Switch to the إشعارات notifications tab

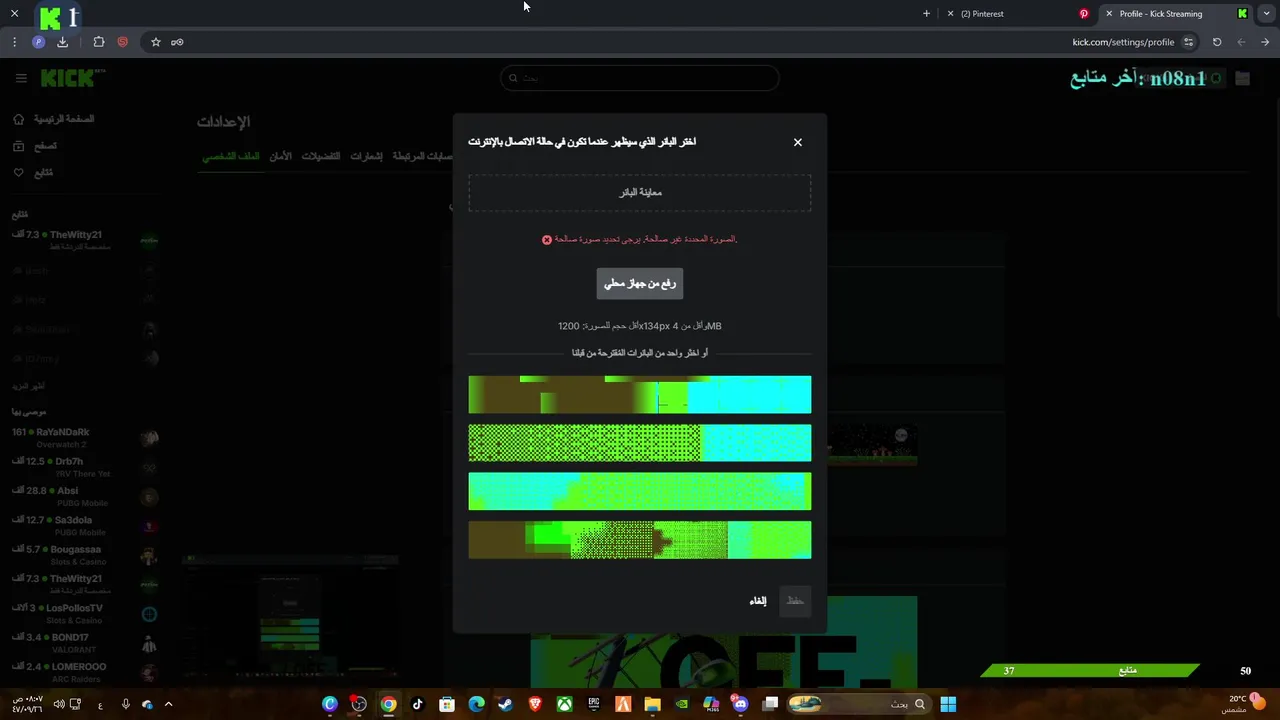[x=366, y=156]
